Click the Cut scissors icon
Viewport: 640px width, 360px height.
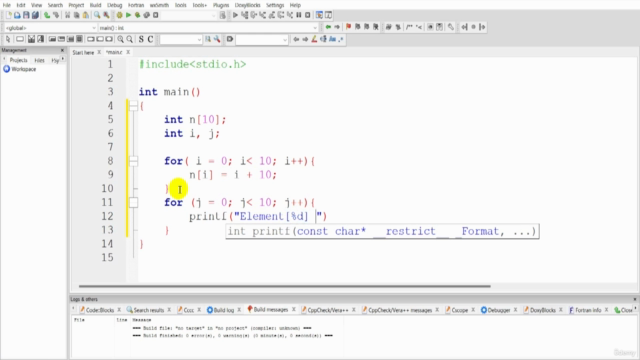click(x=68, y=15)
